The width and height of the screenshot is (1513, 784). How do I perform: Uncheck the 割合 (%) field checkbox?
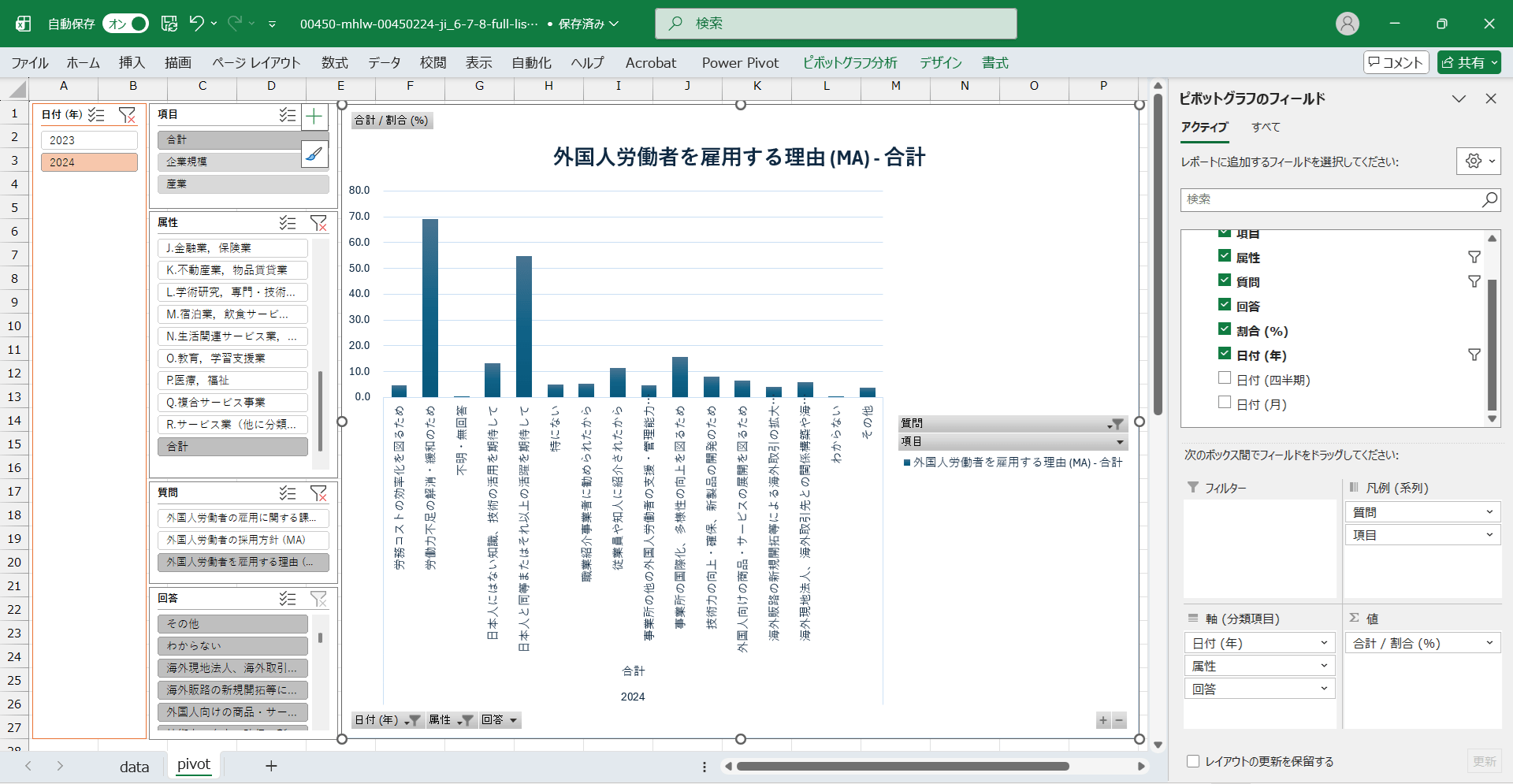(1225, 329)
